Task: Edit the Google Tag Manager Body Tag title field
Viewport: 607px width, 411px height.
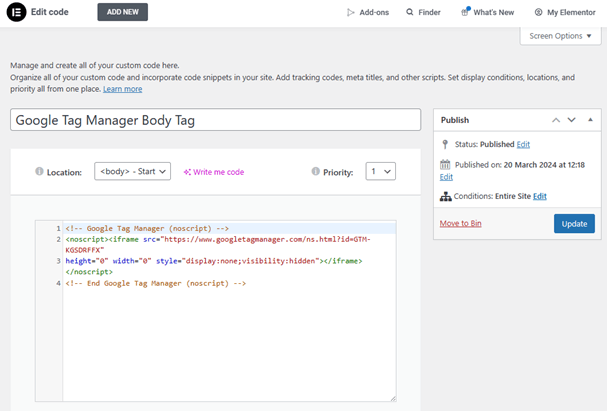Action: coord(215,120)
